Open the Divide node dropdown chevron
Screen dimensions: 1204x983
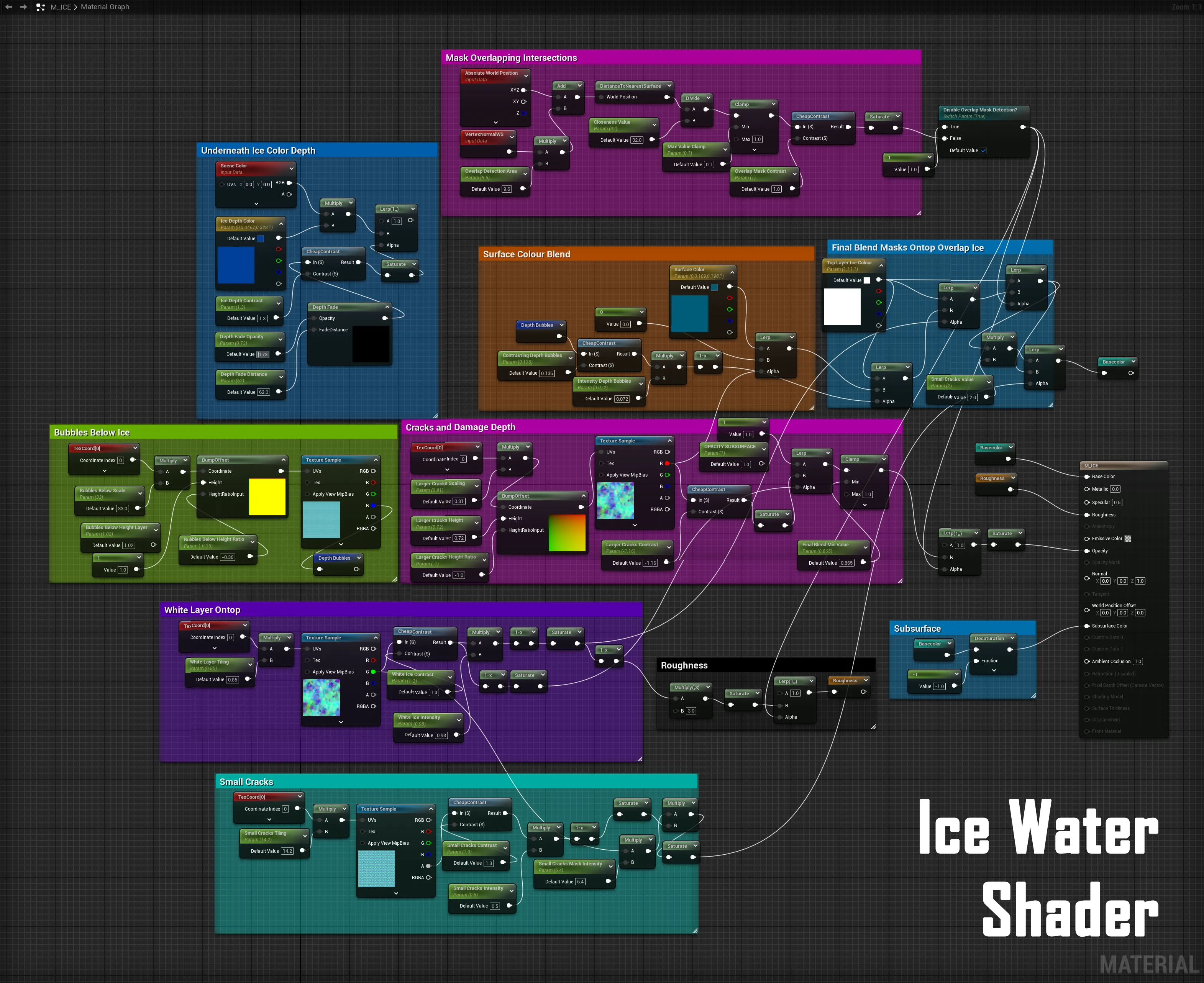pos(708,98)
